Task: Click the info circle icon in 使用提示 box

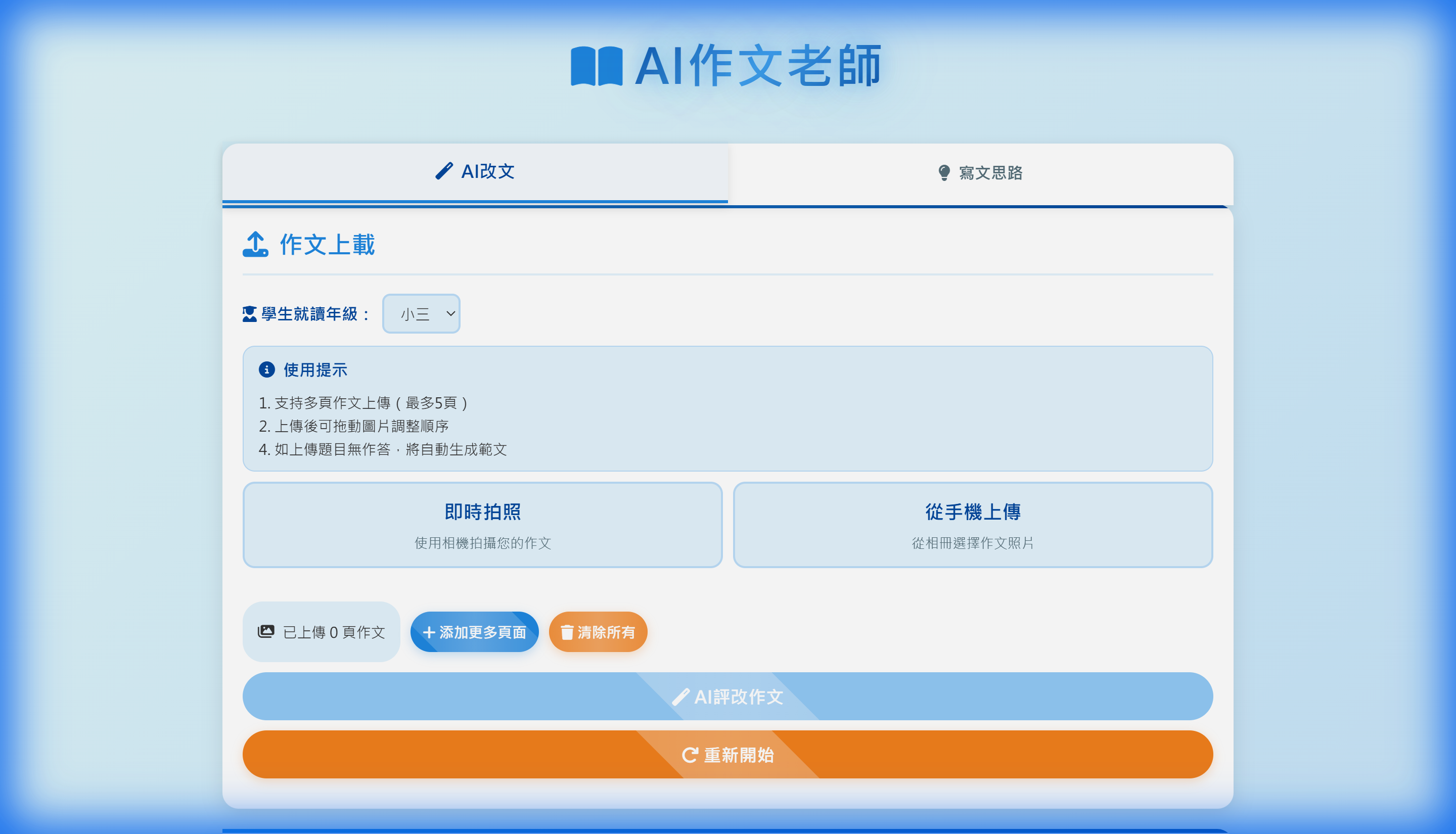Action: pyautogui.click(x=267, y=369)
